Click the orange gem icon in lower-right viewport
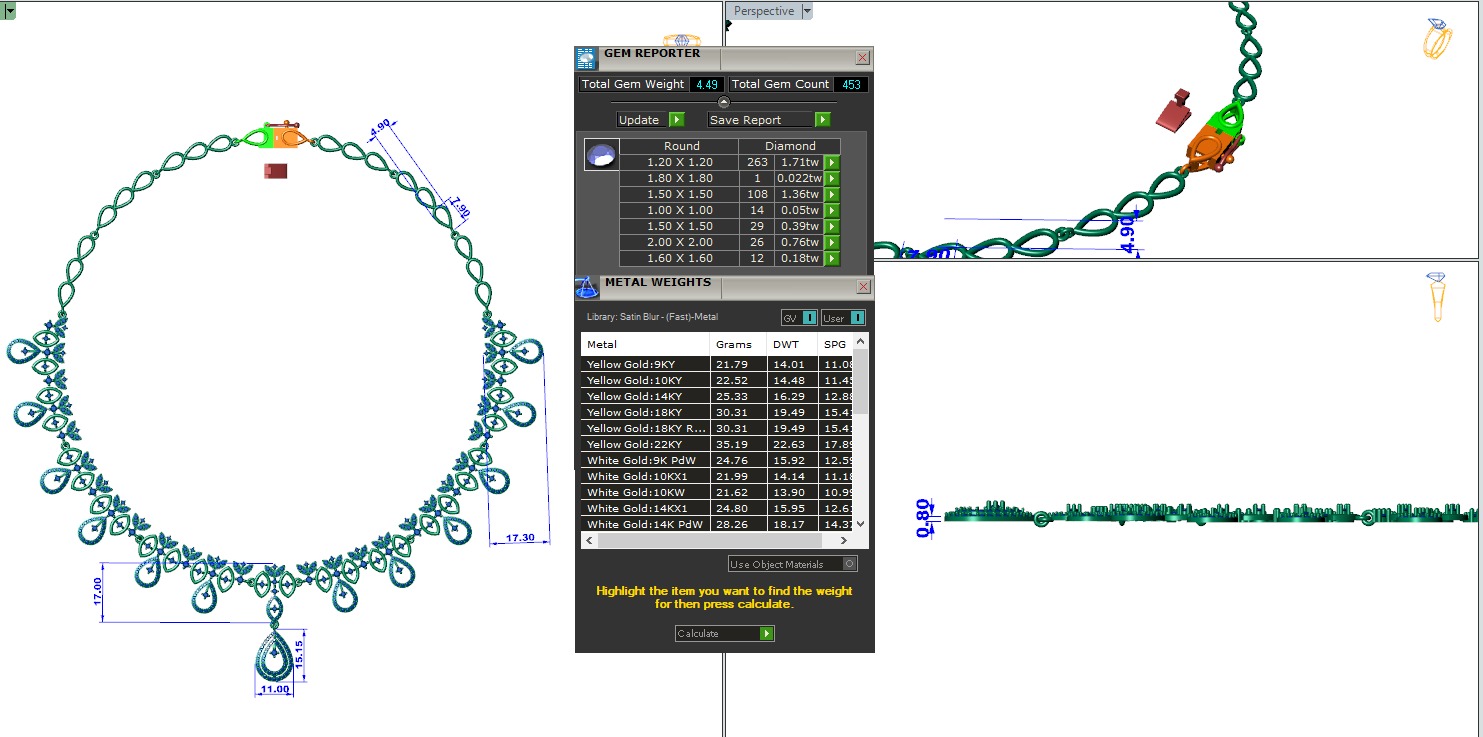Image resolution: width=1483 pixels, height=737 pixels. pyautogui.click(x=1437, y=296)
